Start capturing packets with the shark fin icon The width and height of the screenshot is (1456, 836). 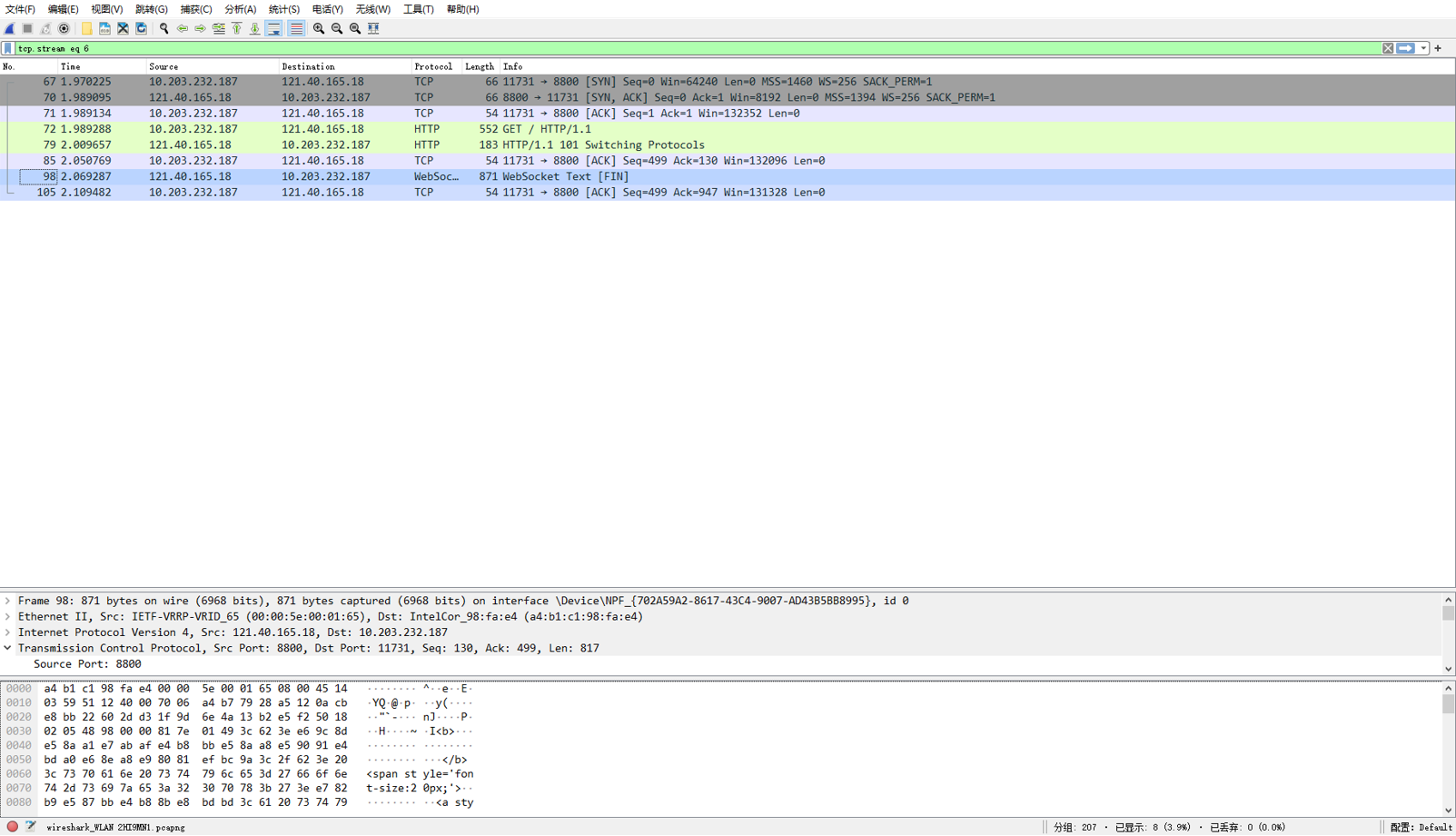[10, 28]
